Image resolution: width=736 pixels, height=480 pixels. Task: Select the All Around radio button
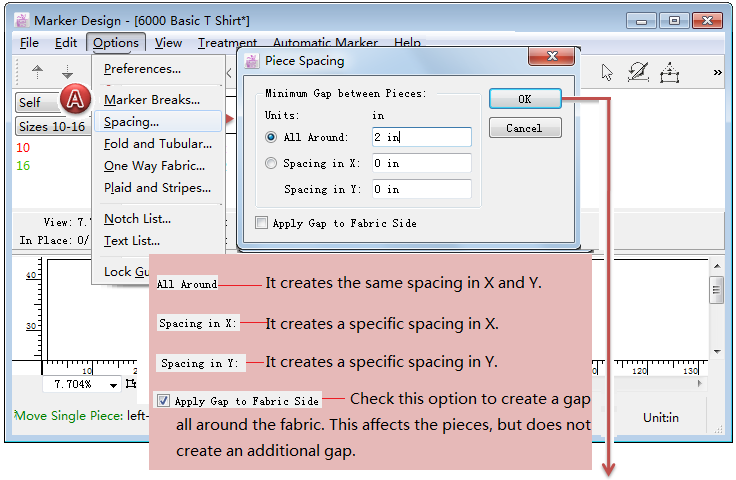point(272,137)
